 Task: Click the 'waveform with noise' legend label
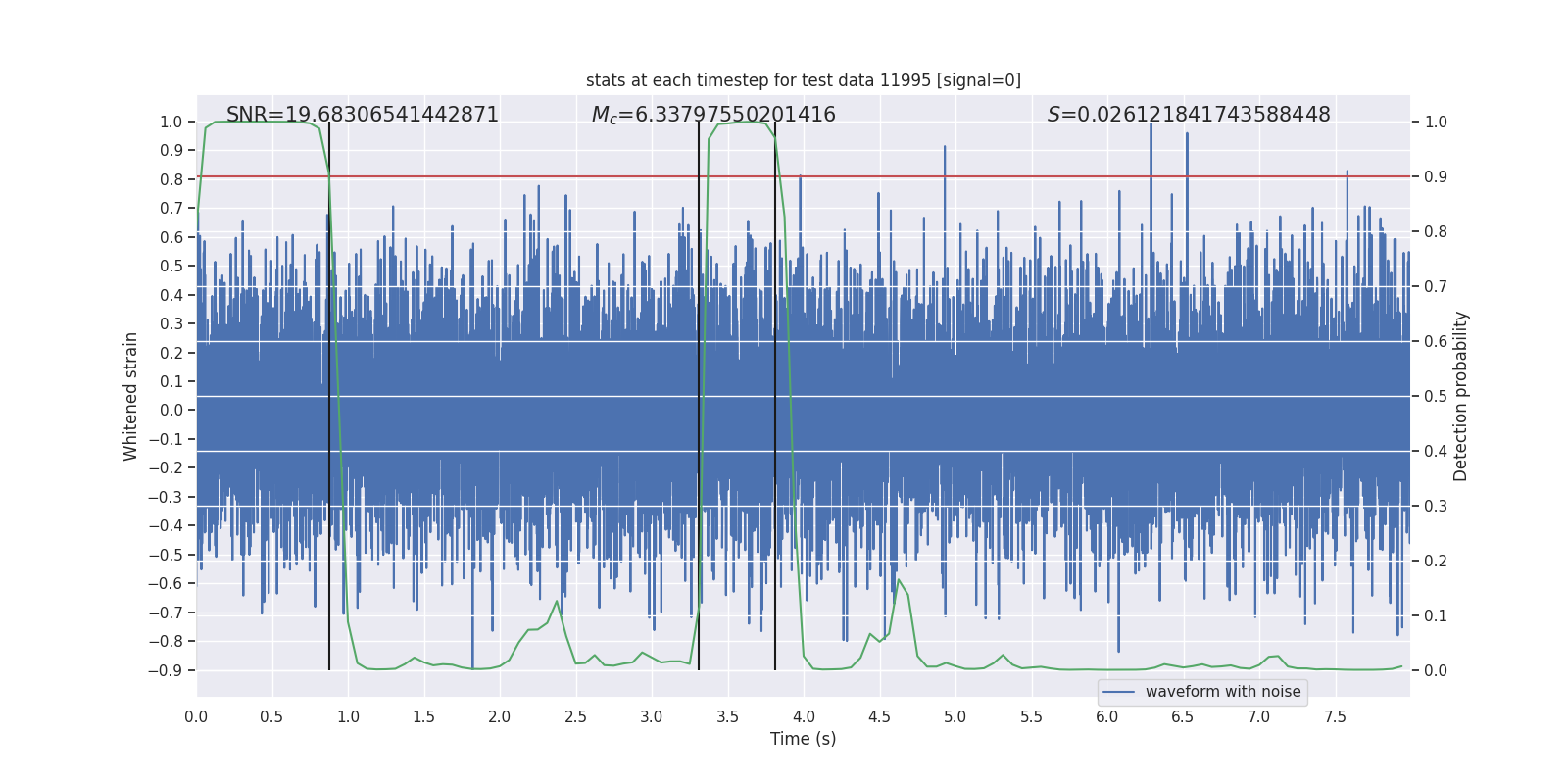tap(1223, 692)
